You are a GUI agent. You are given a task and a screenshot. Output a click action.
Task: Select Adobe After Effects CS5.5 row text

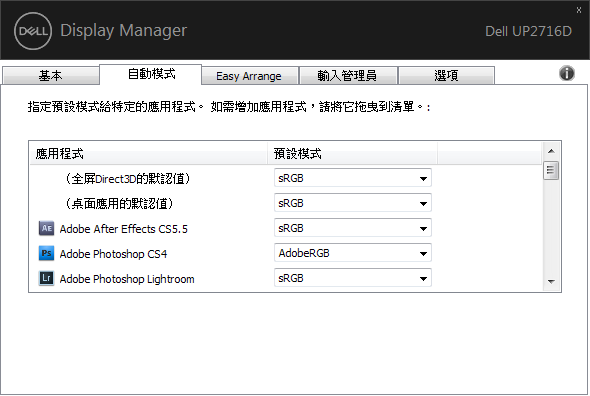pos(123,229)
